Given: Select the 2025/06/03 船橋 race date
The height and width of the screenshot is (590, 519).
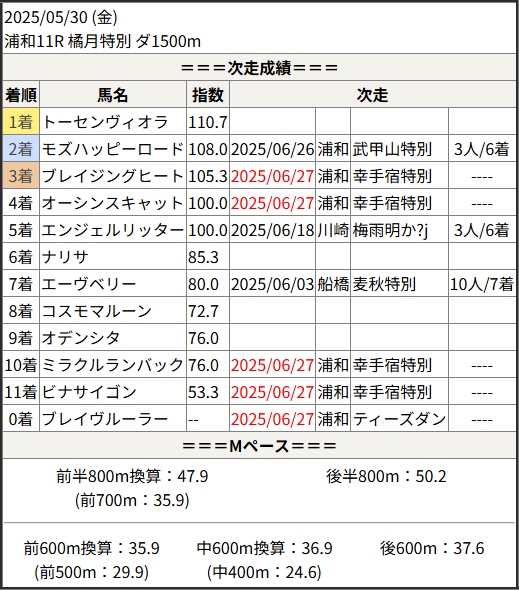Looking at the screenshot, I should (272, 284).
